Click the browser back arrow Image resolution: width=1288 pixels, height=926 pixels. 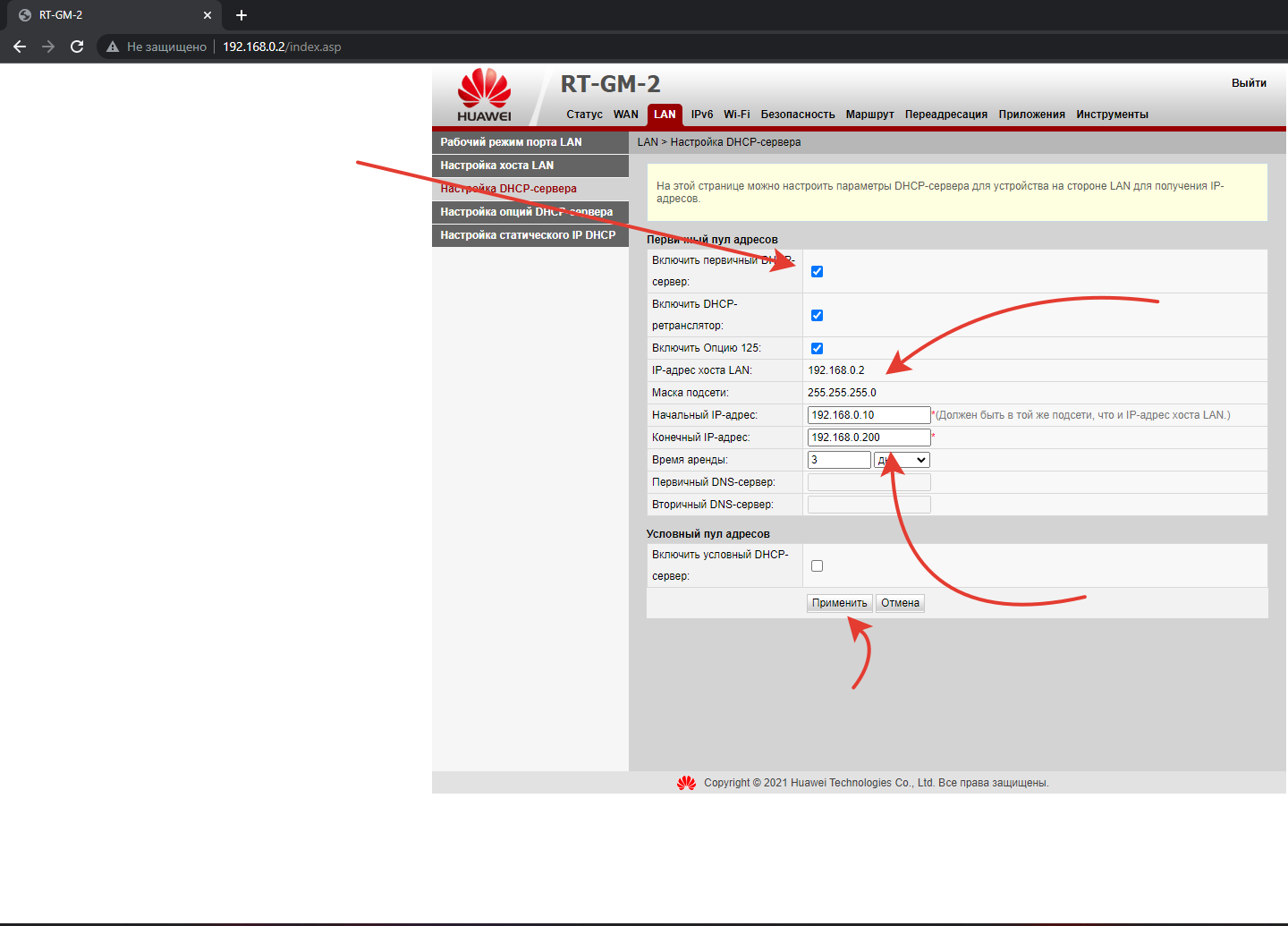20,47
